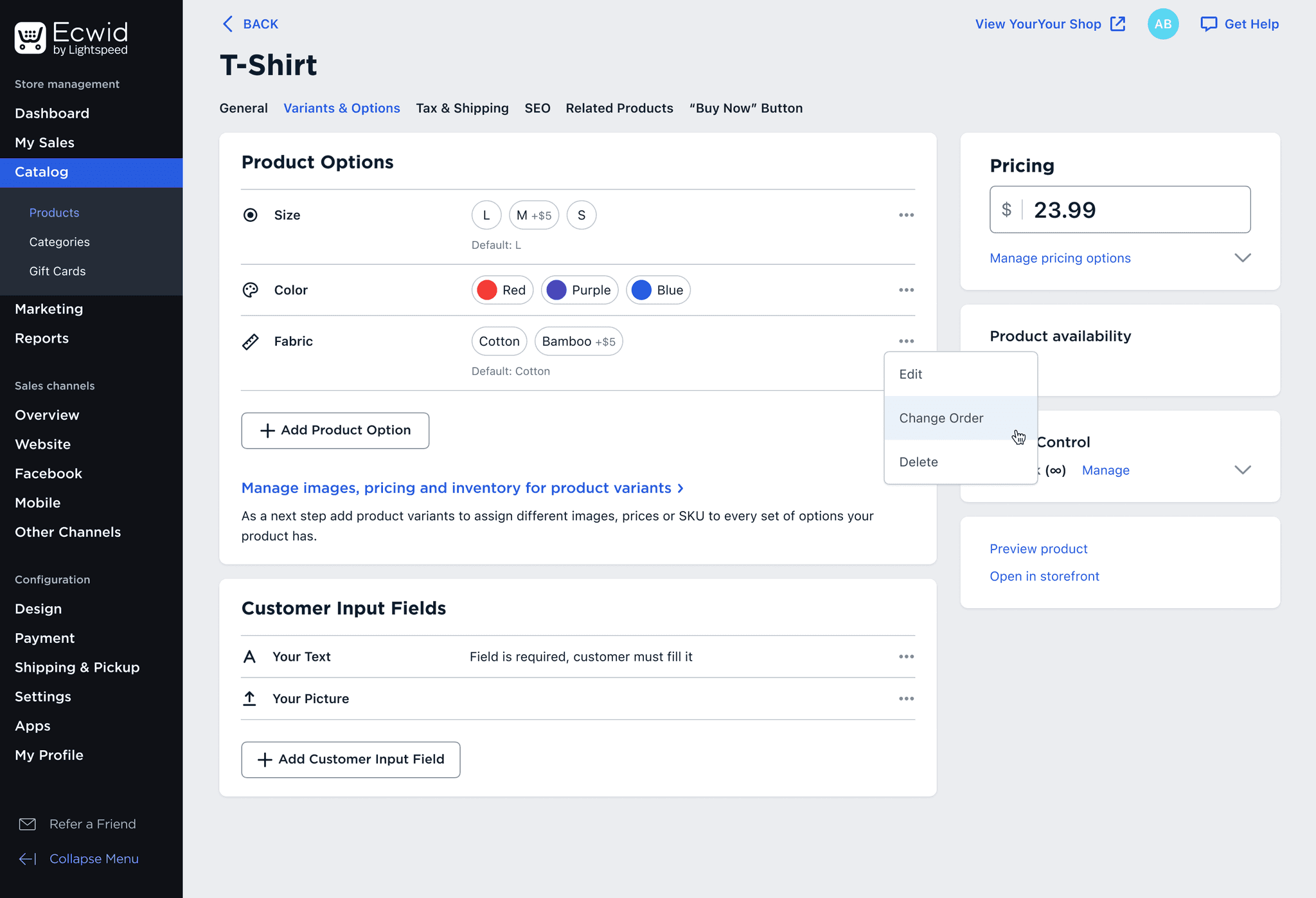Click the Refer a Friend envelope icon
The width and height of the screenshot is (1316, 898).
point(28,824)
